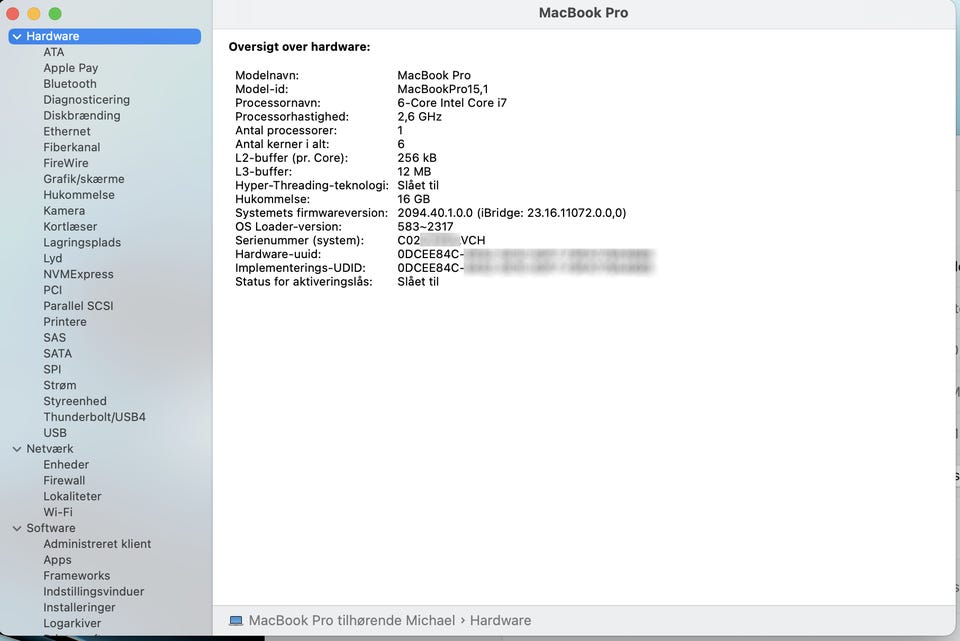Select Hardware category in sidebar

tap(105, 36)
